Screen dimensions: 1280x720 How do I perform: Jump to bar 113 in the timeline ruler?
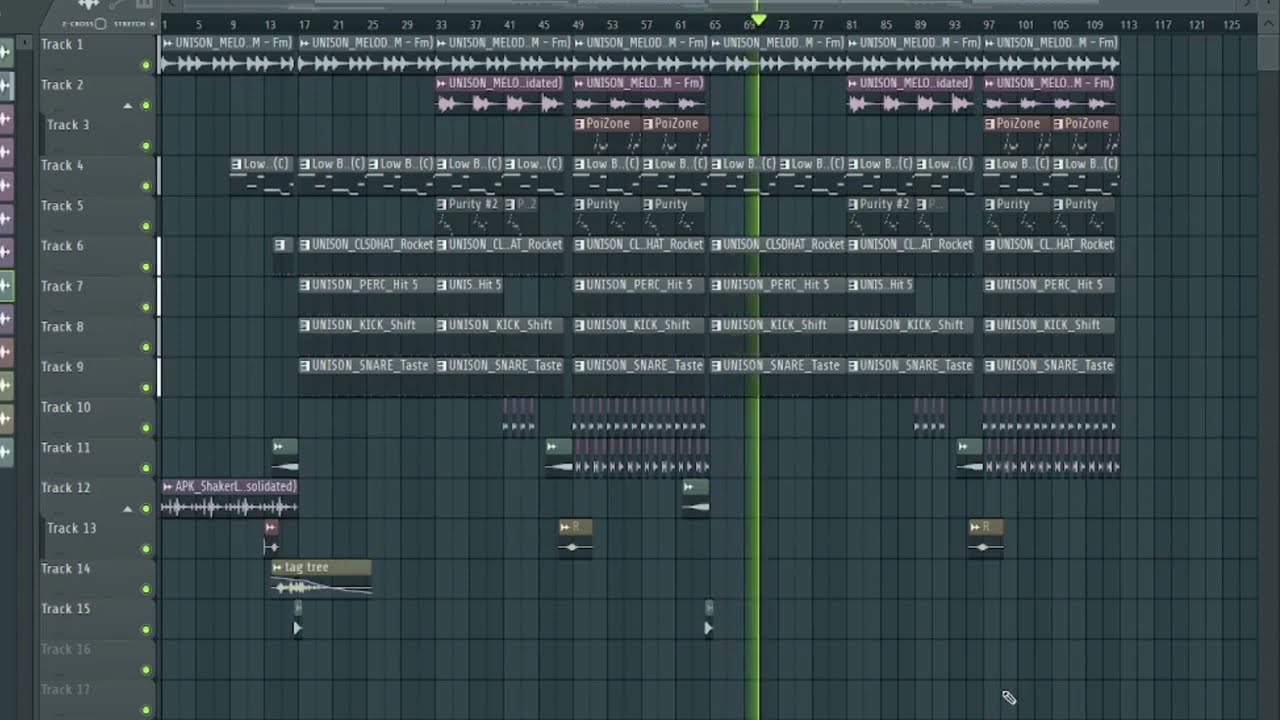[x=1128, y=25]
